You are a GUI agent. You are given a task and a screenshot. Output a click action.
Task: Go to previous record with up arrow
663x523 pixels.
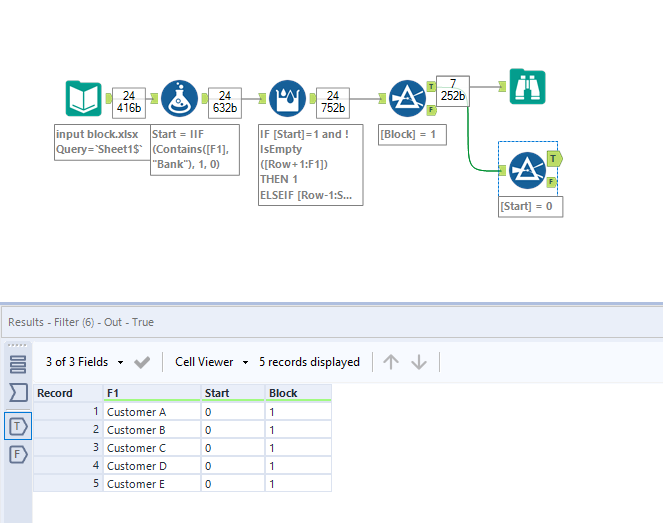391,362
